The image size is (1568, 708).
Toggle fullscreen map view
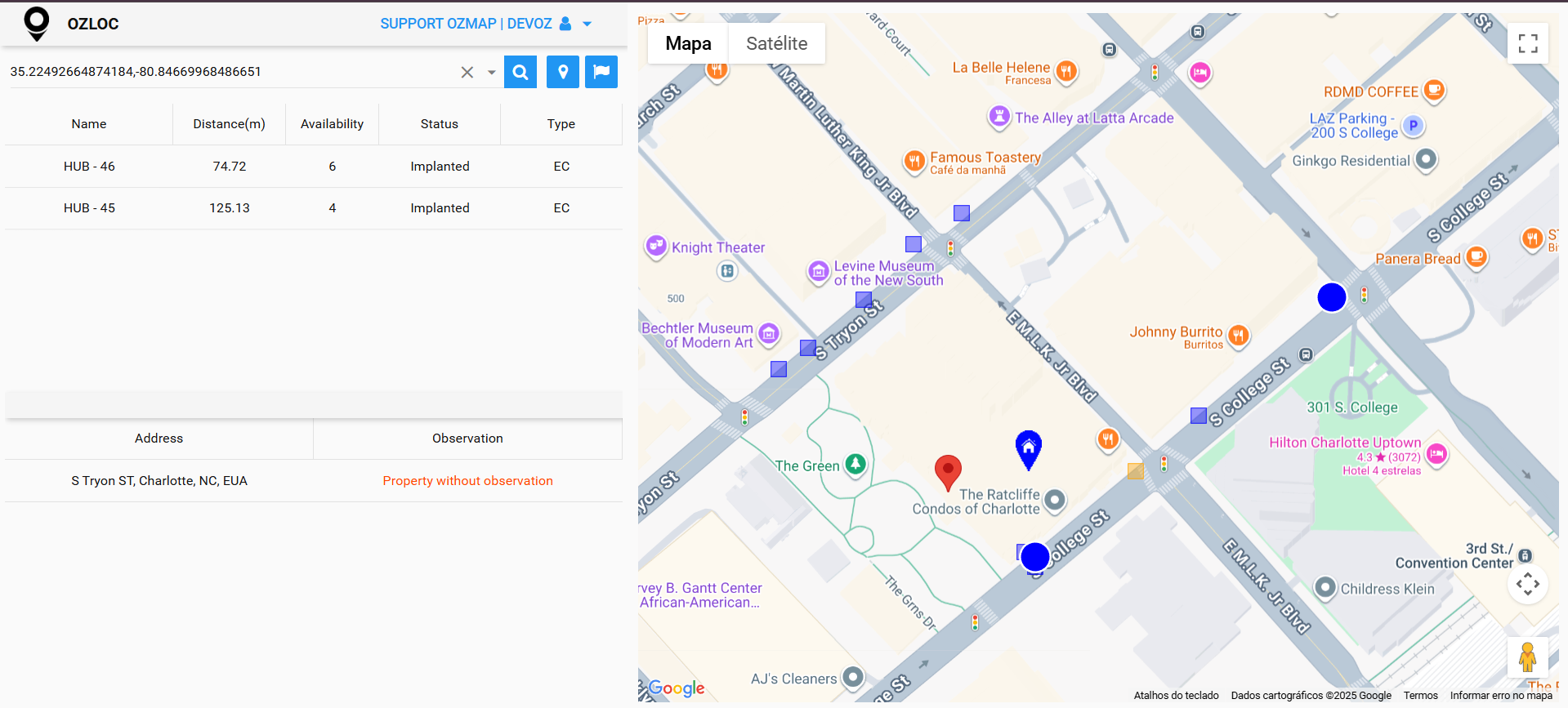click(x=1528, y=43)
